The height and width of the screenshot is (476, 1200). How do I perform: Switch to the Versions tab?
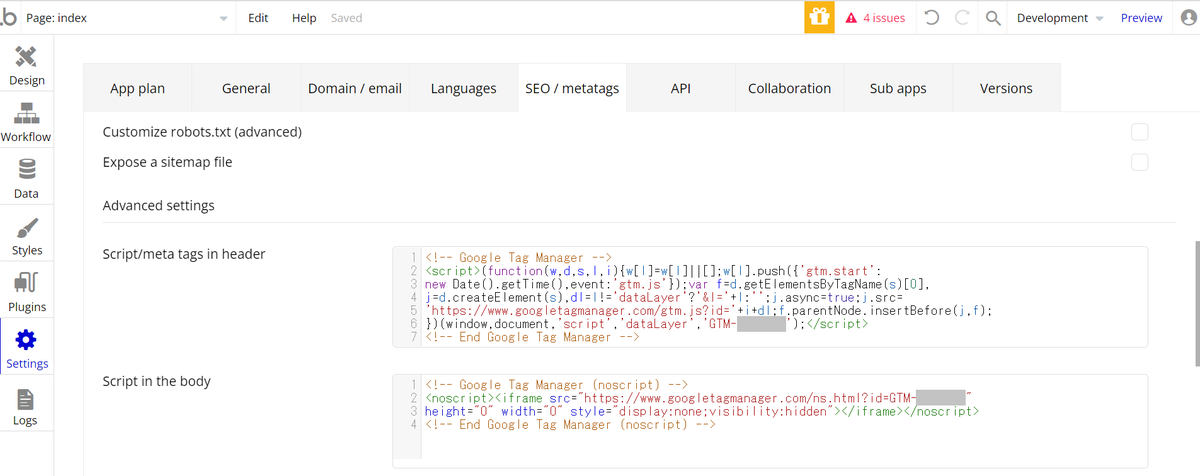point(1007,88)
